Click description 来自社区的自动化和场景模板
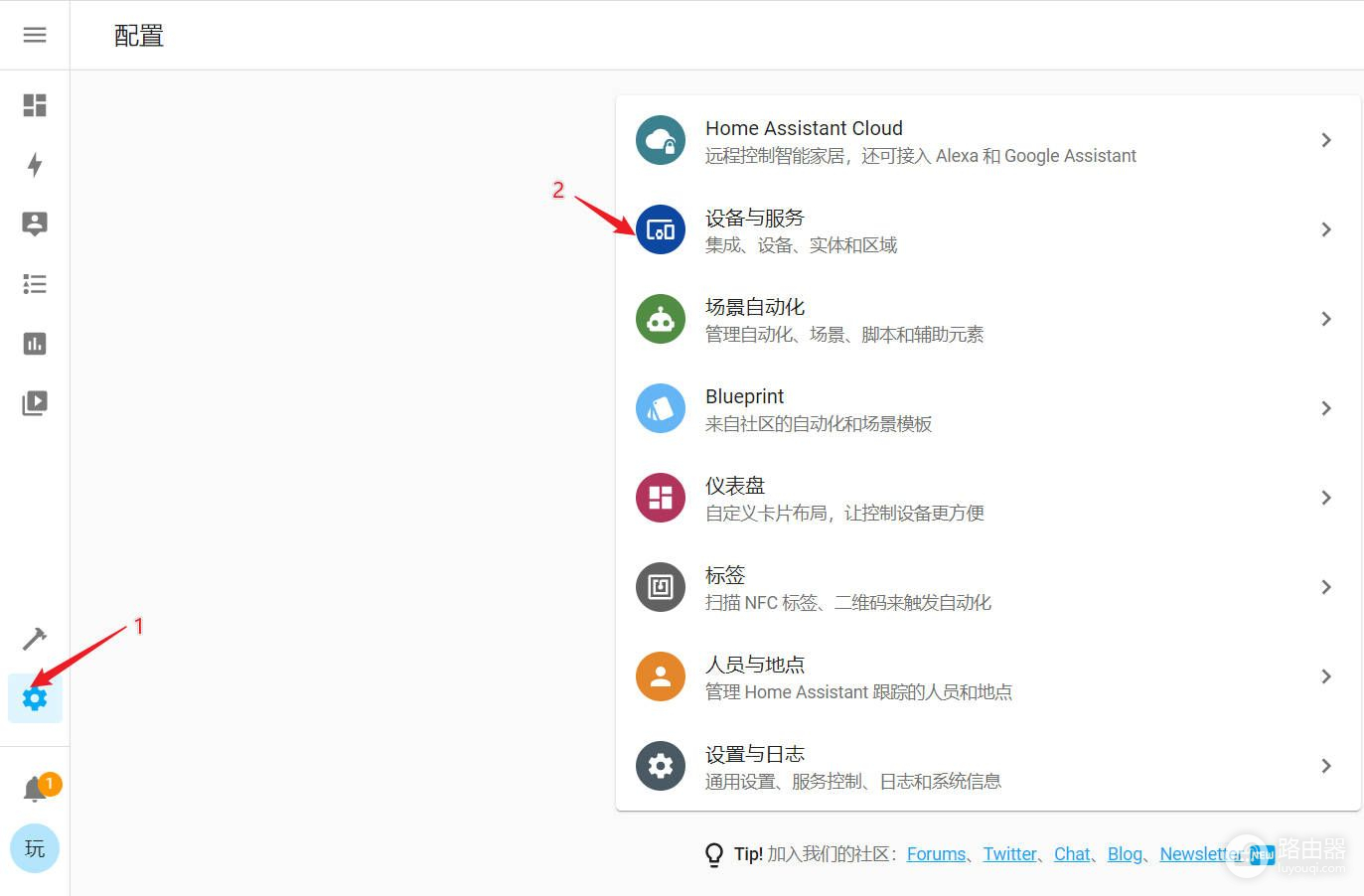 tap(819, 424)
